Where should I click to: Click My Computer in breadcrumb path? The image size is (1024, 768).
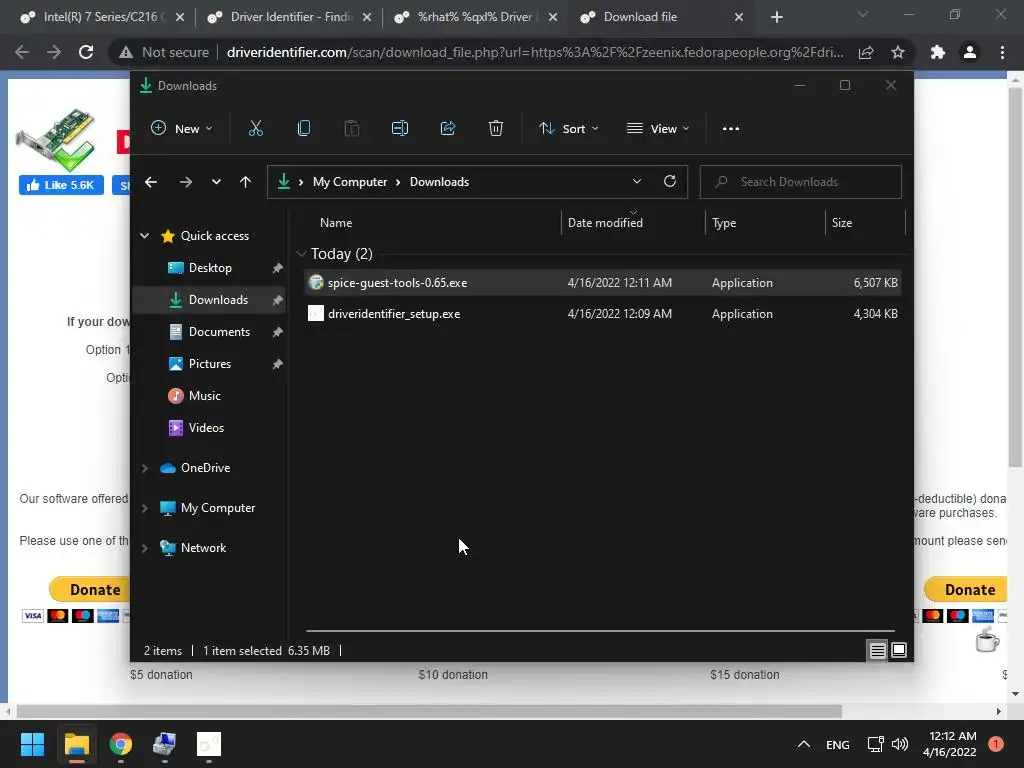[350, 182]
